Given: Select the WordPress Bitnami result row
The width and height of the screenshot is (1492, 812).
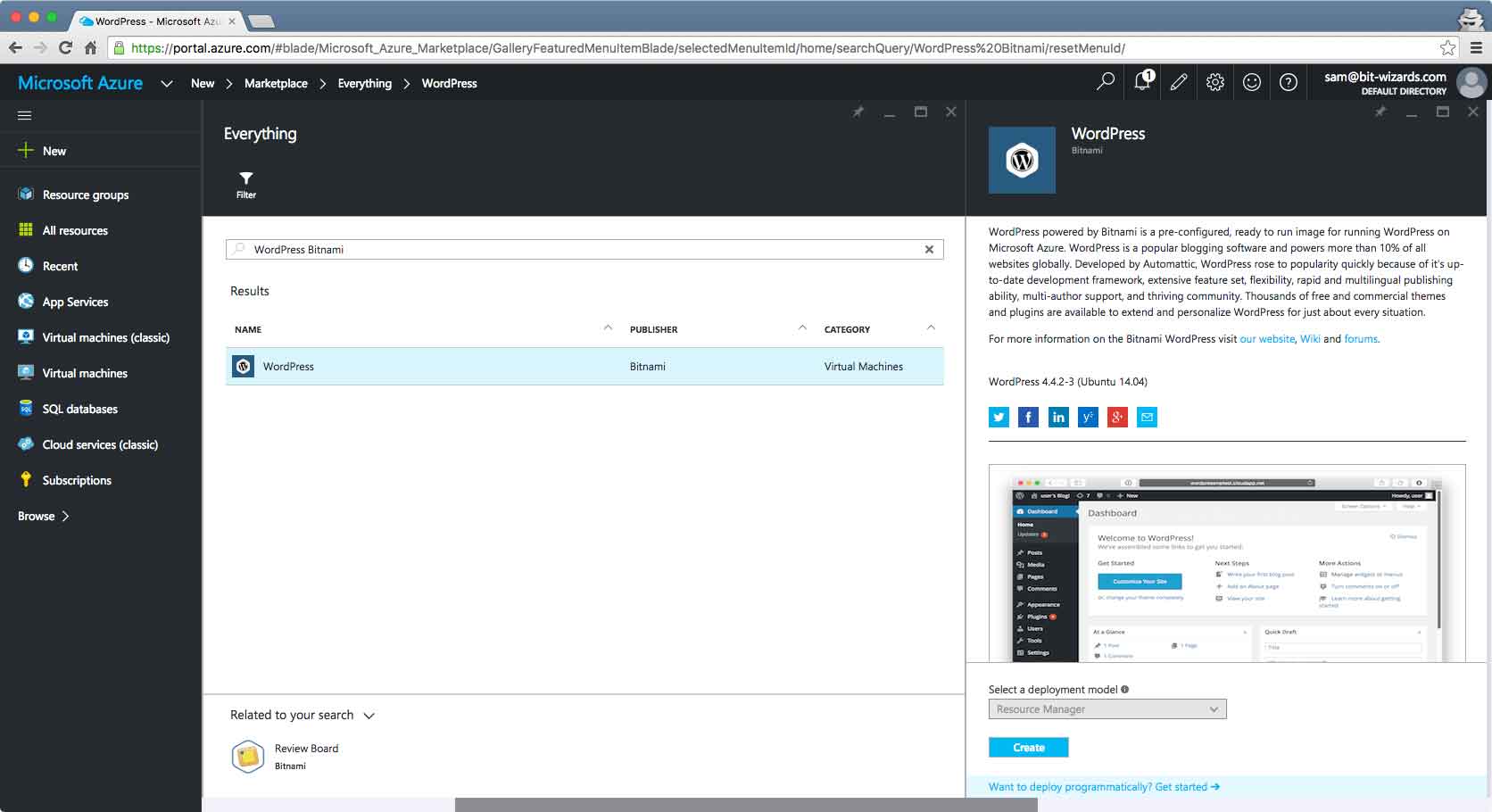Looking at the screenshot, I should pos(584,366).
